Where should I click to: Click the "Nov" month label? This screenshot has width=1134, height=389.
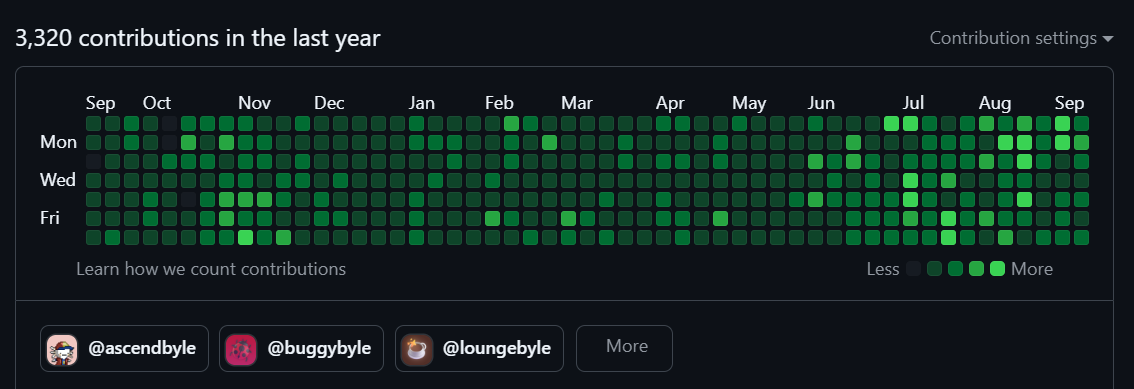coord(255,103)
